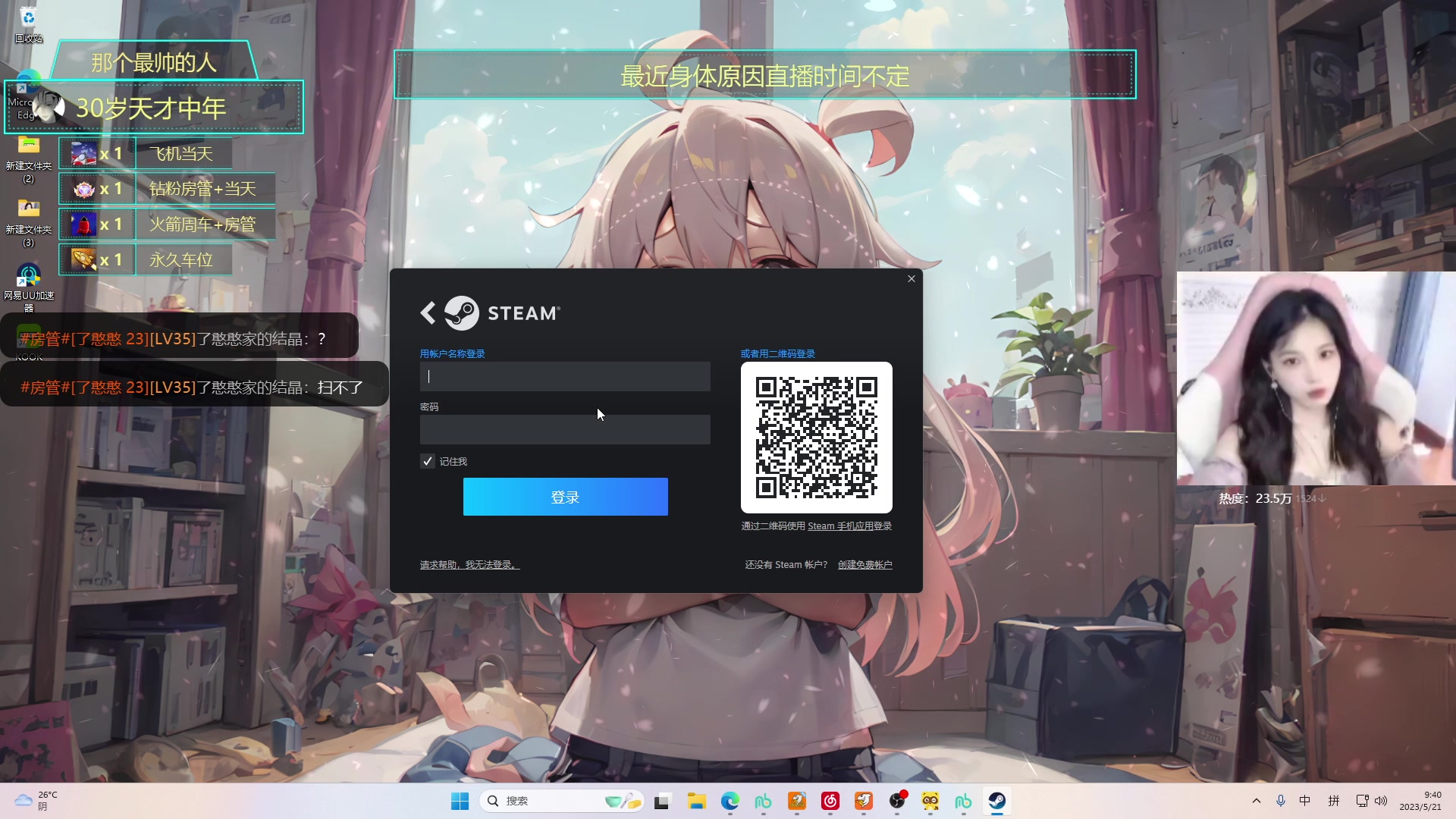The height and width of the screenshot is (819, 1456).
Task: Click the blue 登录 login button
Action: tap(566, 497)
